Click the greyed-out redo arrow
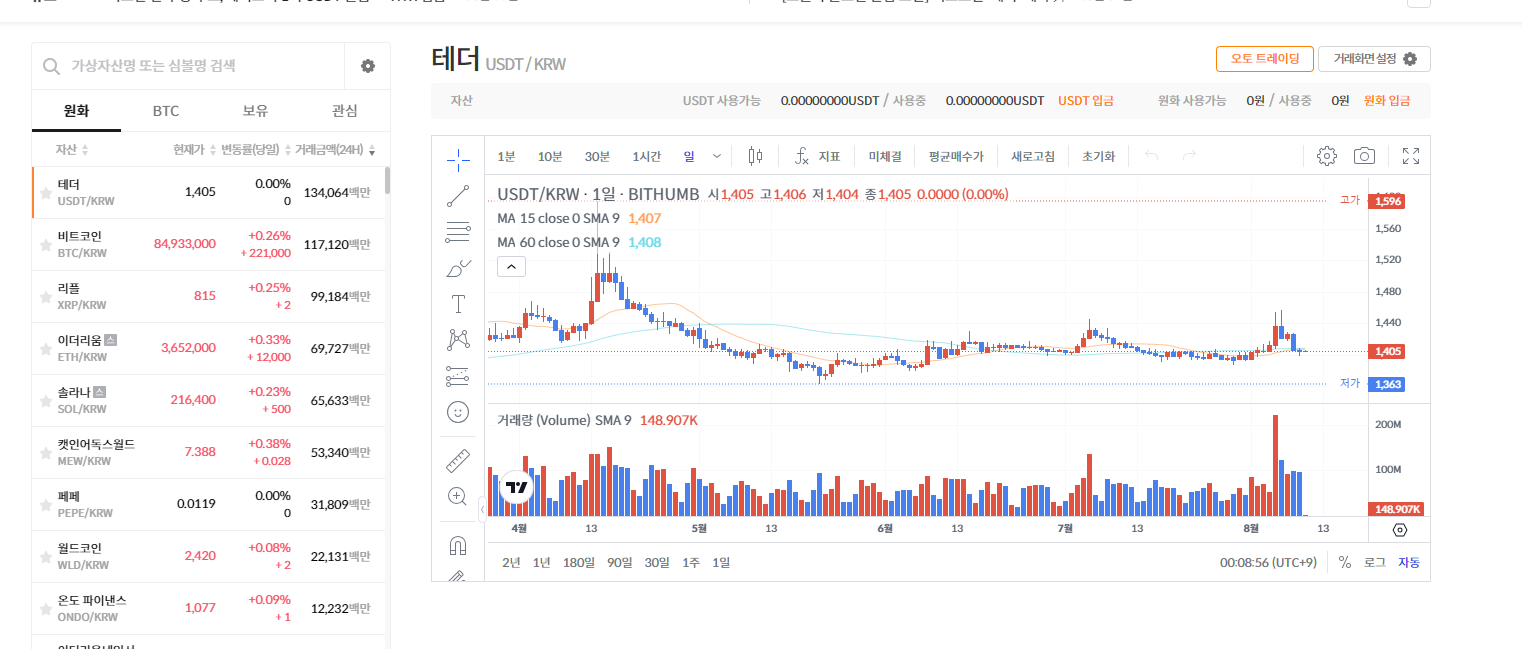Image resolution: width=1522 pixels, height=649 pixels. pos(1189,156)
